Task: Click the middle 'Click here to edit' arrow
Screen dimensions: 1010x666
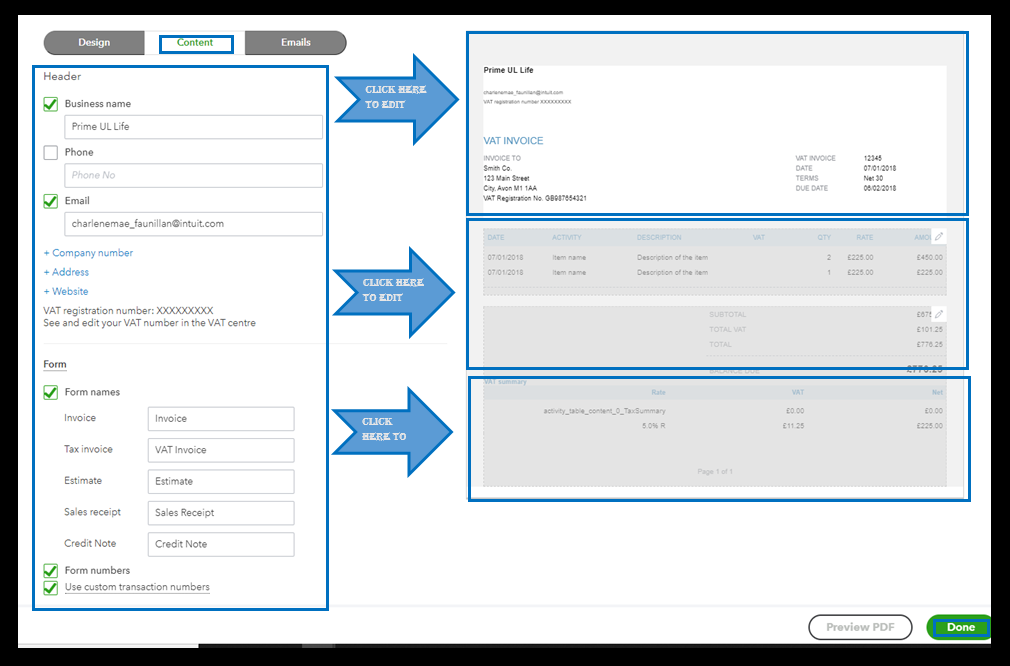Action: tap(396, 290)
